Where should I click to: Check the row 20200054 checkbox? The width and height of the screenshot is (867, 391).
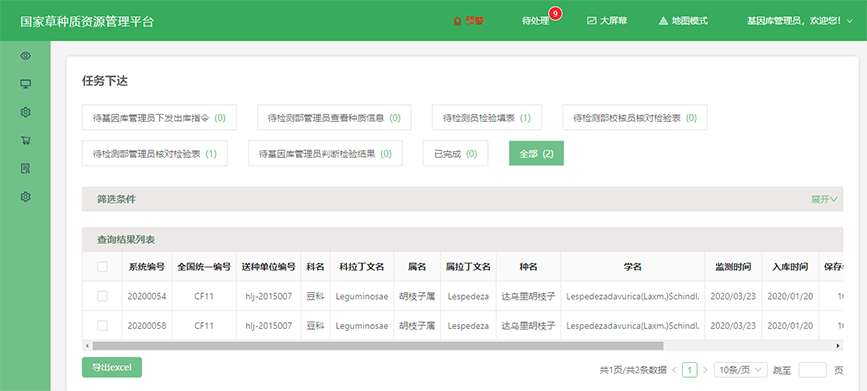coord(102,296)
